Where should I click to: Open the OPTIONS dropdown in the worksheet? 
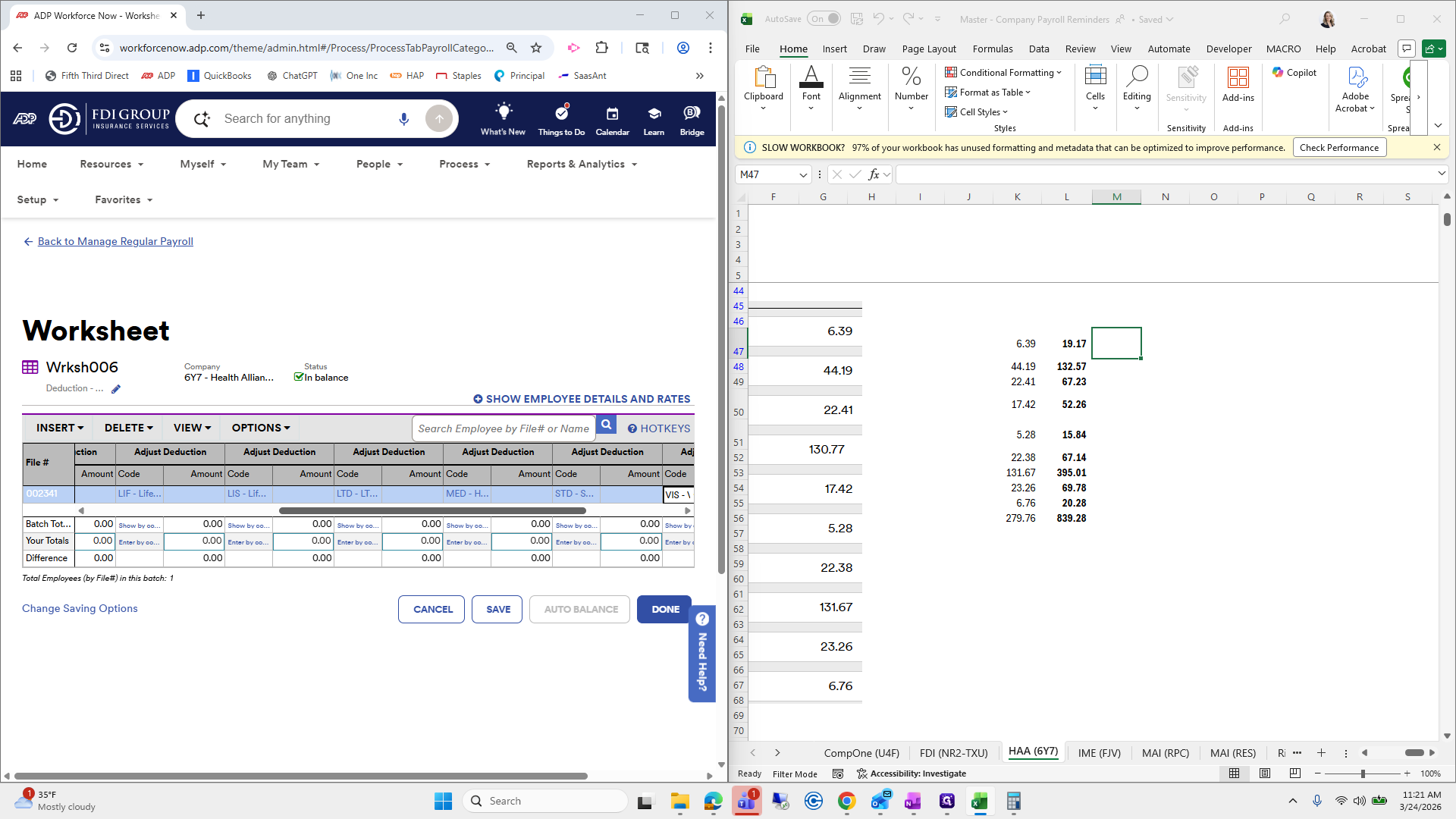point(259,427)
